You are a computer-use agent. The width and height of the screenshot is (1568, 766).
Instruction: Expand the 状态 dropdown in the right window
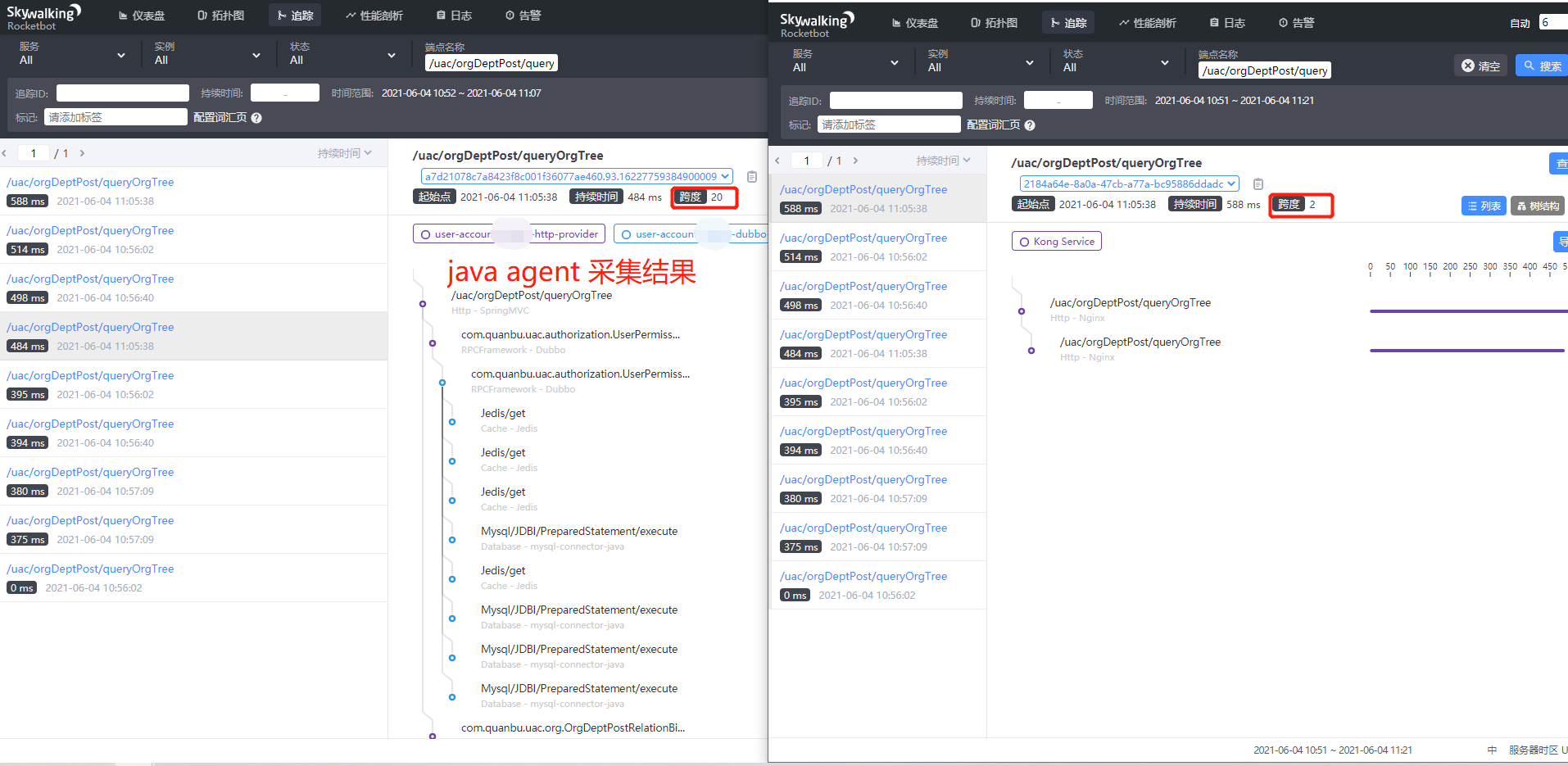click(x=1116, y=61)
